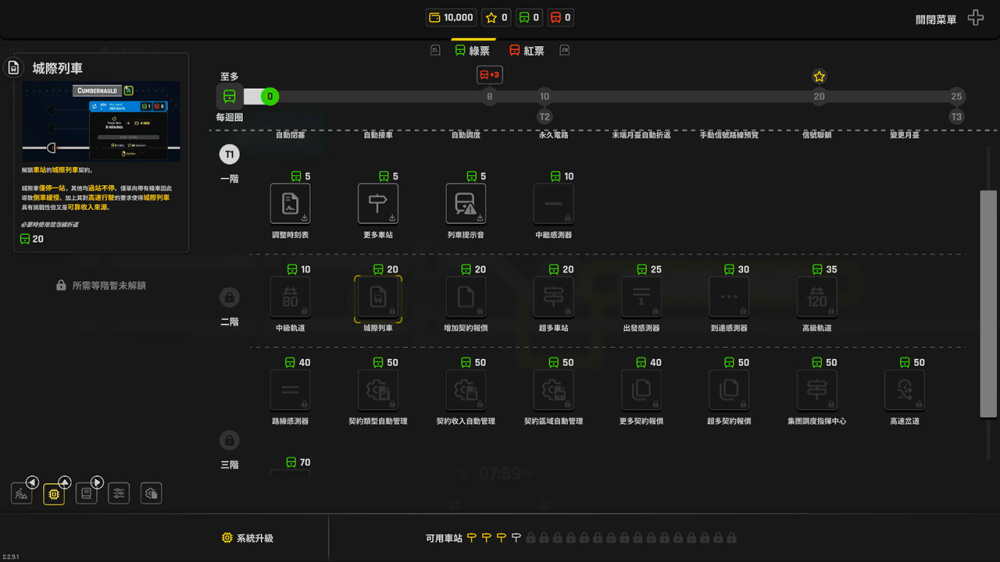Select the locked 中繼感測器 upgrade

pos(554,203)
